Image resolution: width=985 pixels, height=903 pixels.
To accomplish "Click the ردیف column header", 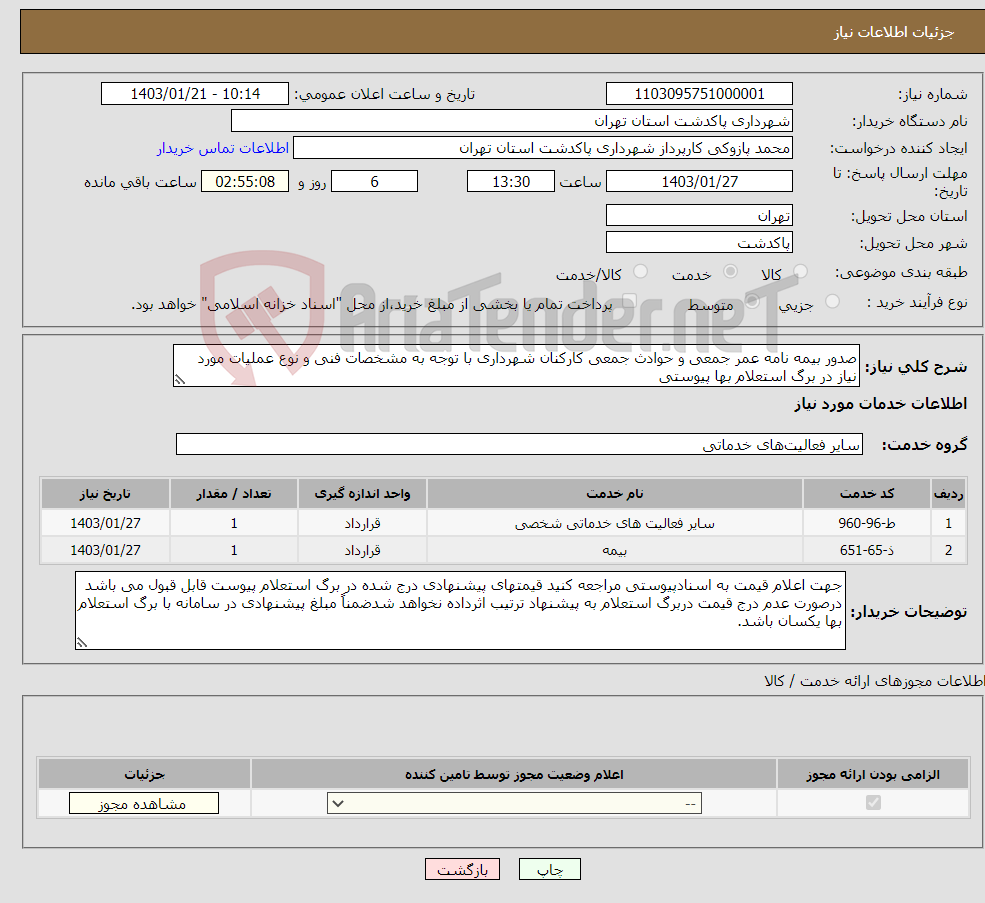I will click(949, 494).
